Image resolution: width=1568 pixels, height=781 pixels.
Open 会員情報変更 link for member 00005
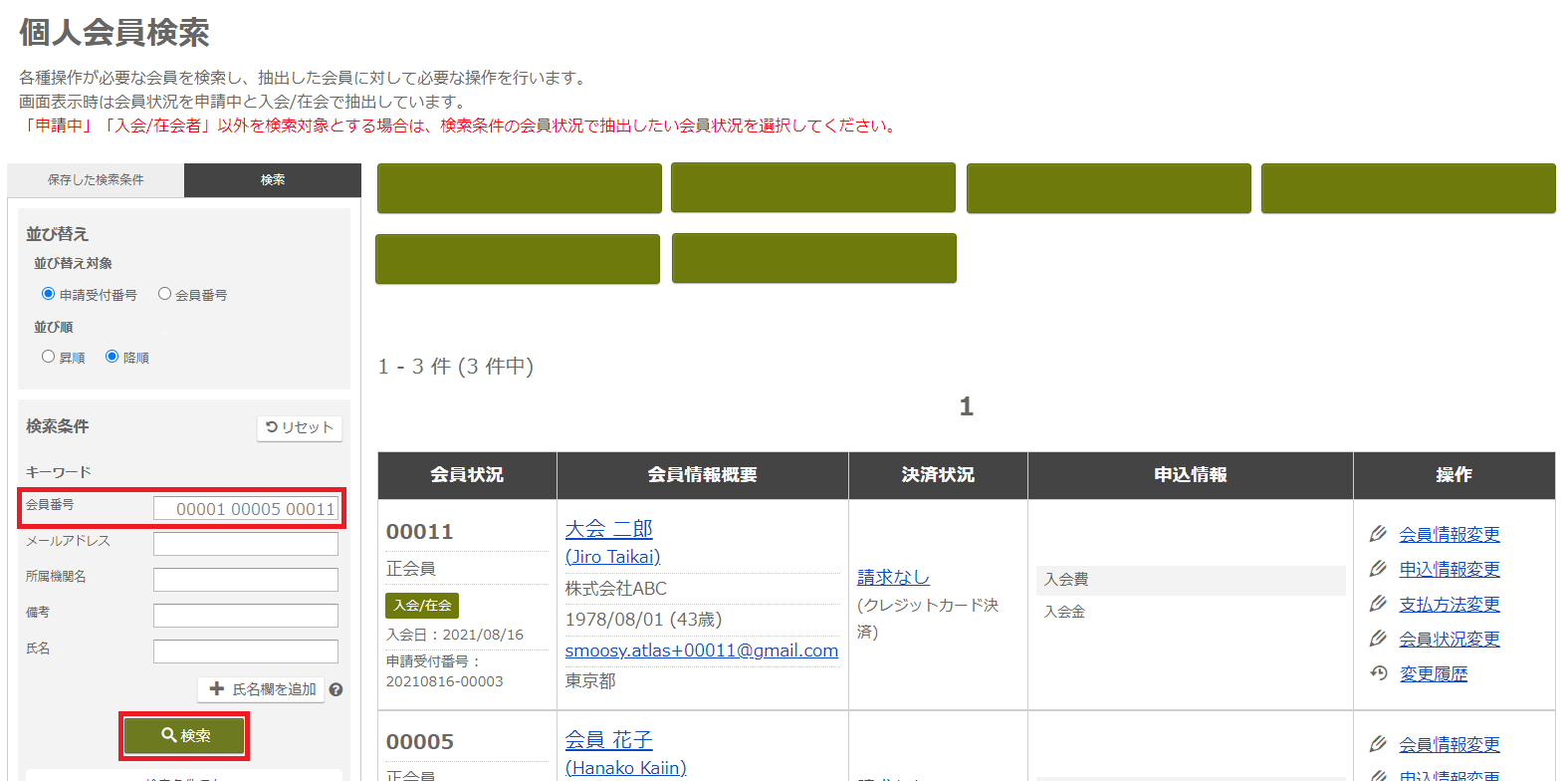click(1450, 745)
